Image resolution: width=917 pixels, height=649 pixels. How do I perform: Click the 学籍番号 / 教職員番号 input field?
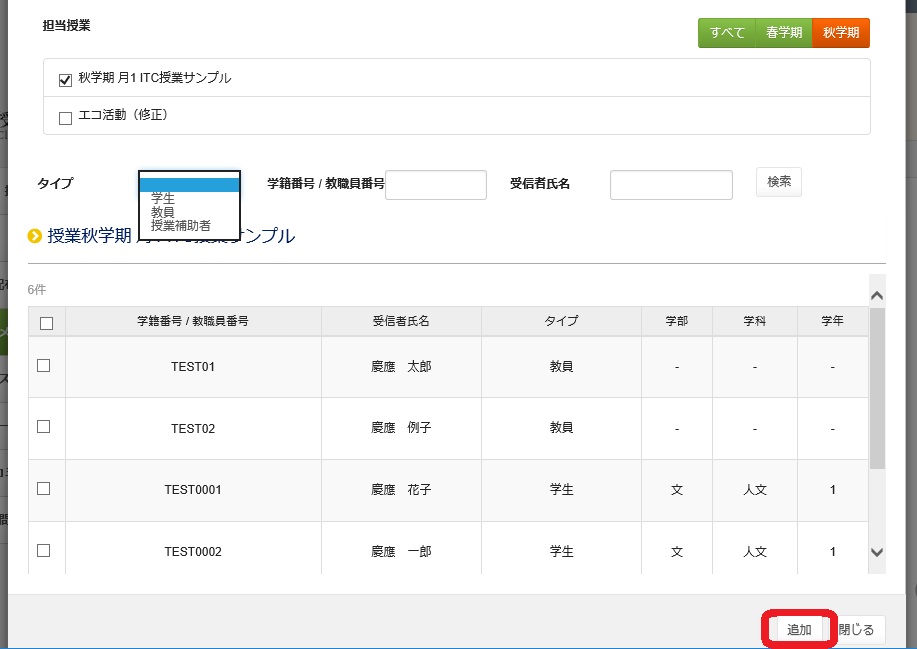pos(435,185)
